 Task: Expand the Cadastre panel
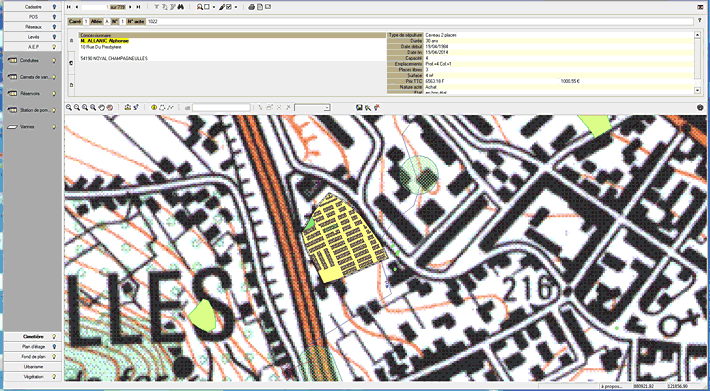click(33, 7)
